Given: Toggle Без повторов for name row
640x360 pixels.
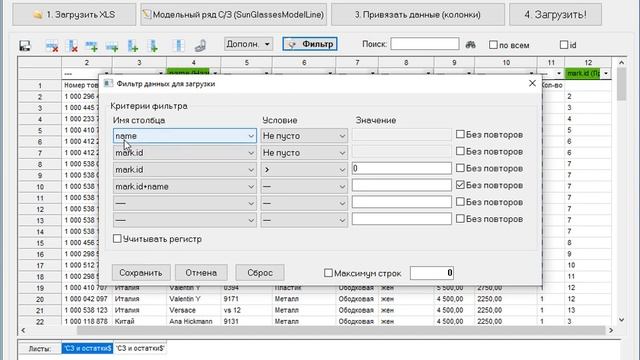Looking at the screenshot, I should coord(460,134).
